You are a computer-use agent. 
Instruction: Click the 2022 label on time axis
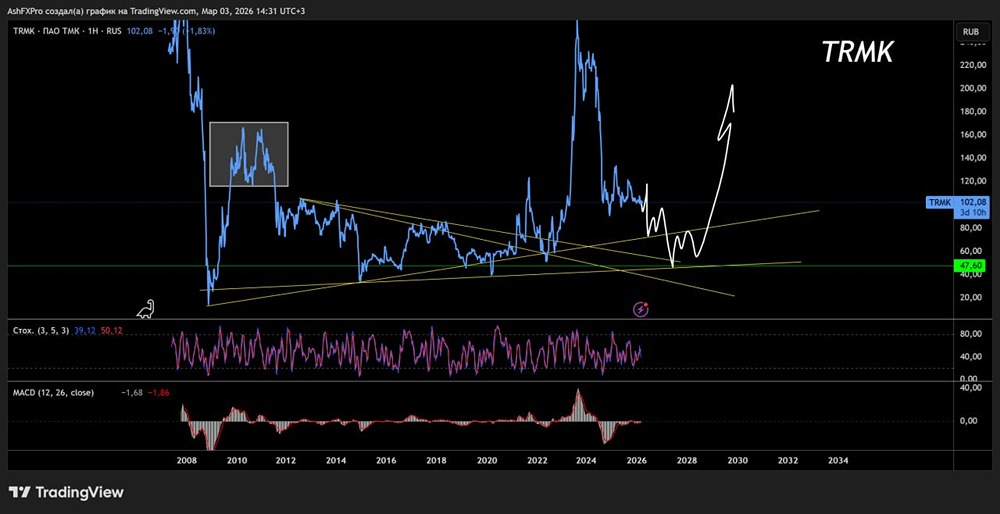pos(536,460)
